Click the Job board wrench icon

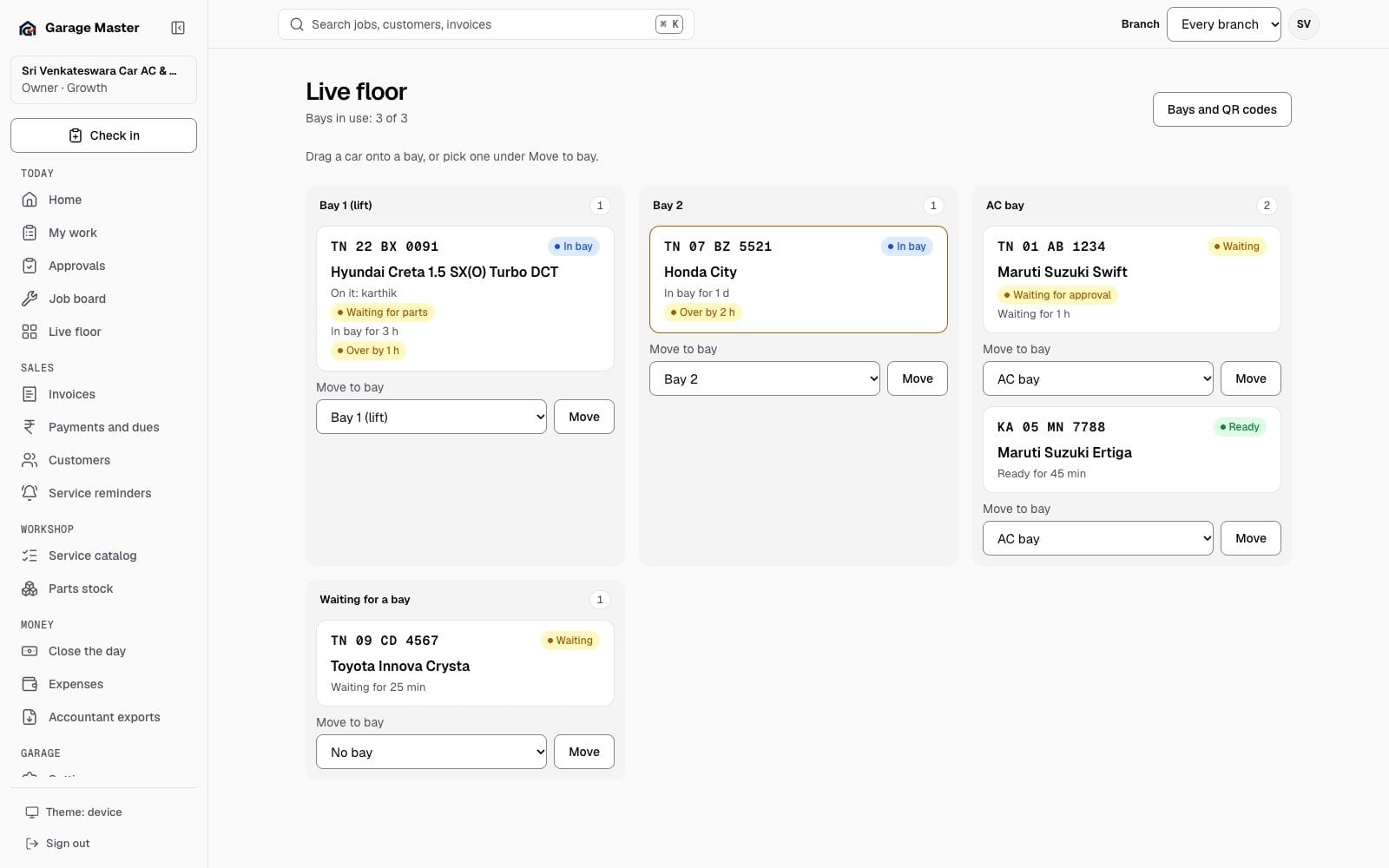(x=30, y=299)
